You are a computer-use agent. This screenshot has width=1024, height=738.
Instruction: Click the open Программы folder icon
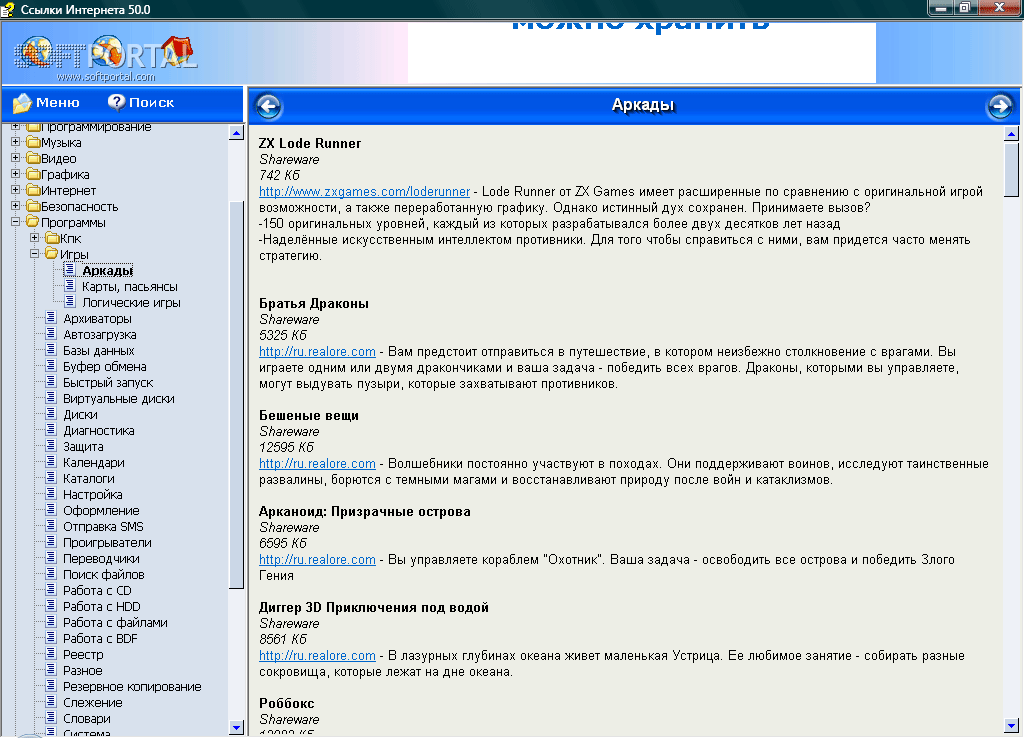click(33, 221)
